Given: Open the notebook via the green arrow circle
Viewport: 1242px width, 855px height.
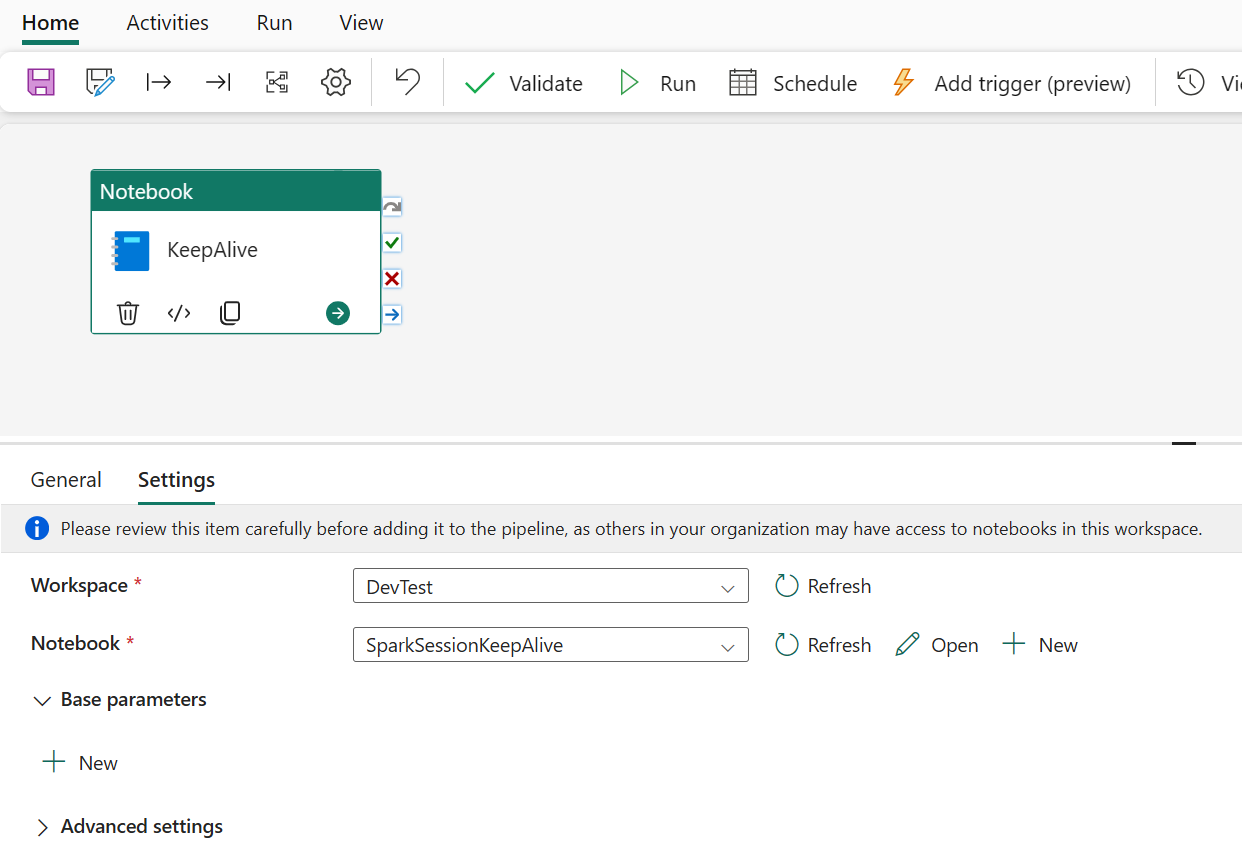Looking at the screenshot, I should point(337,313).
